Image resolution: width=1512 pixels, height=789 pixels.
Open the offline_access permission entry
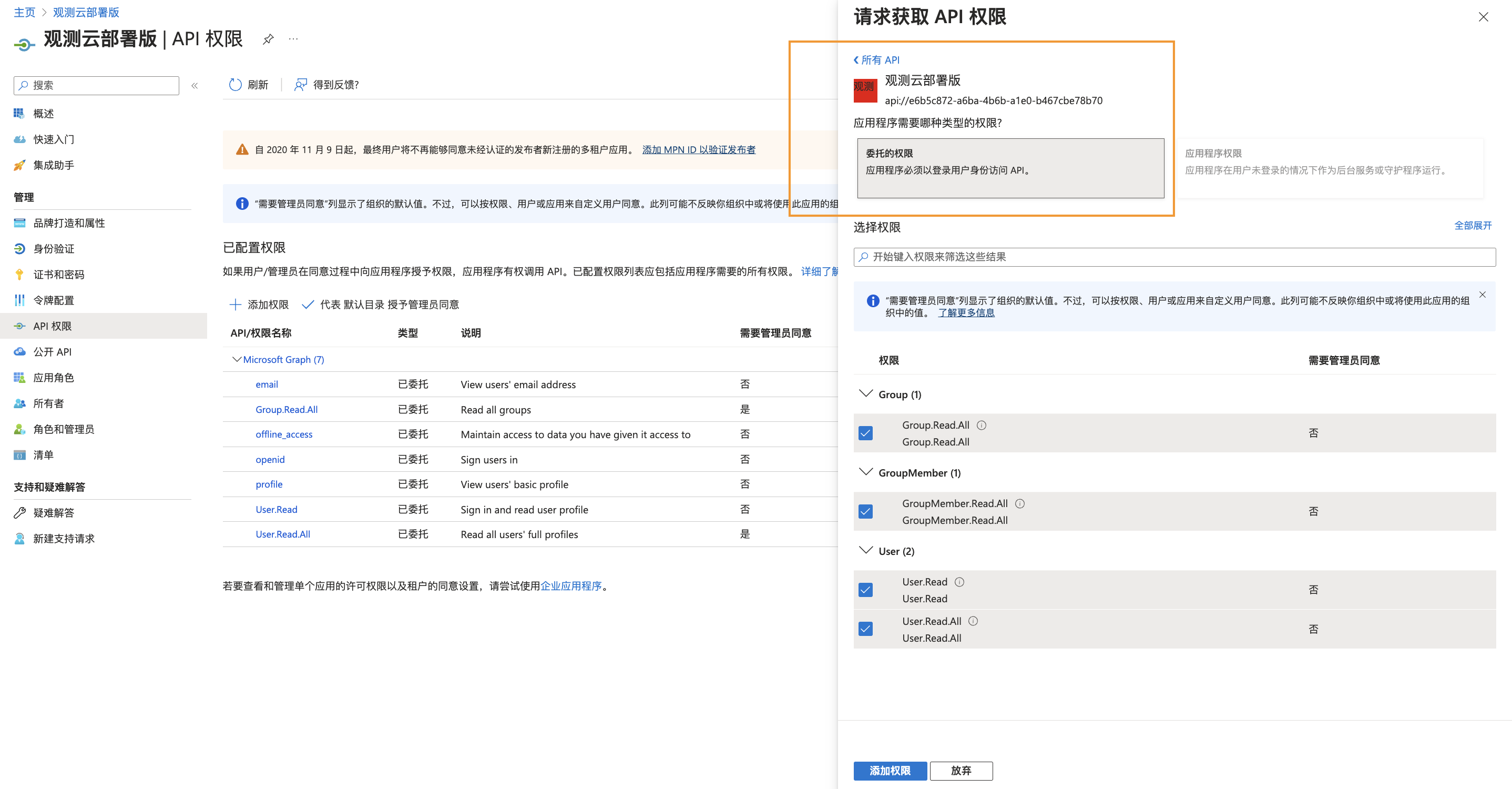tap(284, 434)
